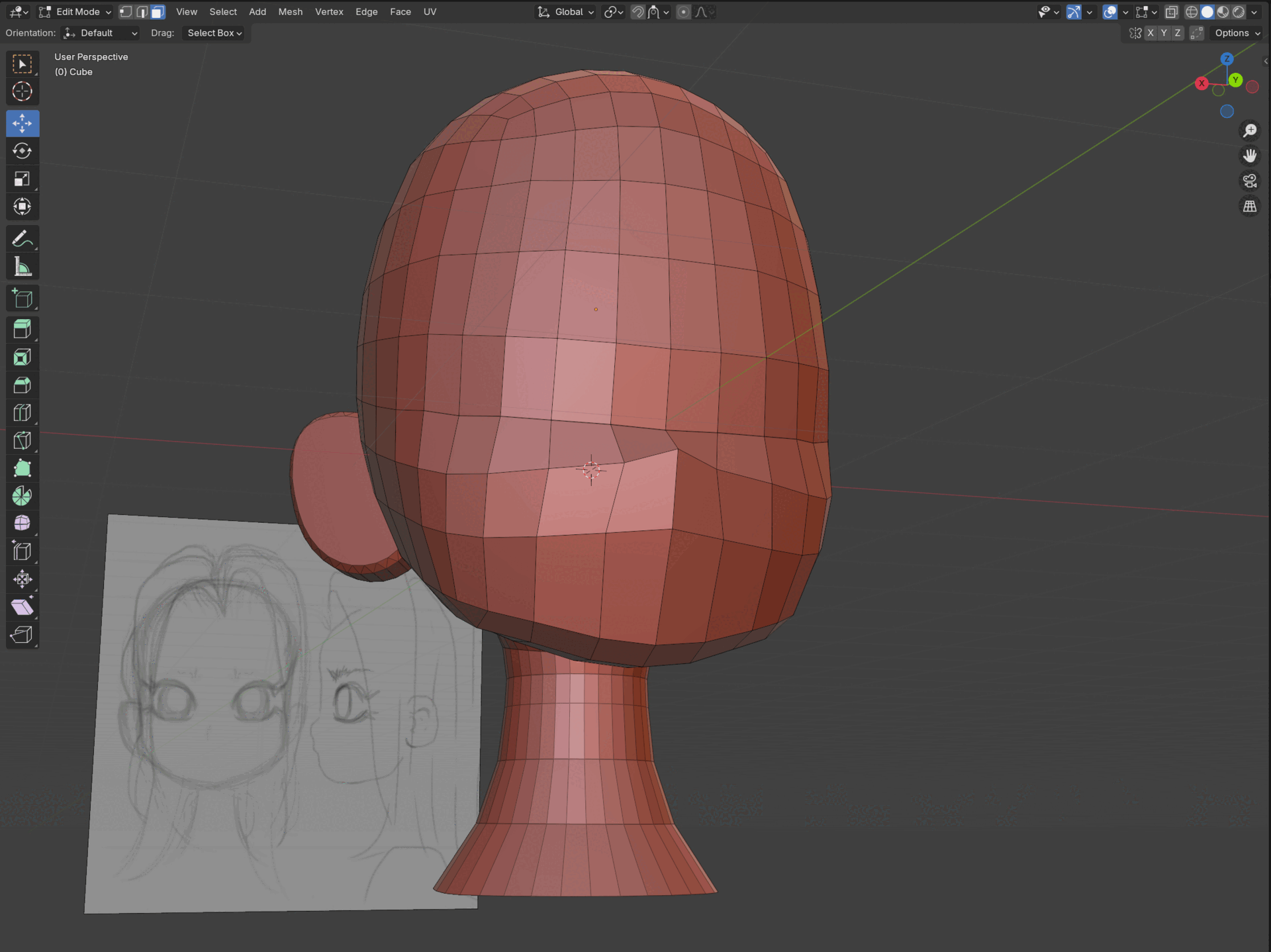This screenshot has width=1271, height=952.
Task: Click the blue Z axis gizmo ball
Action: (x=1227, y=59)
